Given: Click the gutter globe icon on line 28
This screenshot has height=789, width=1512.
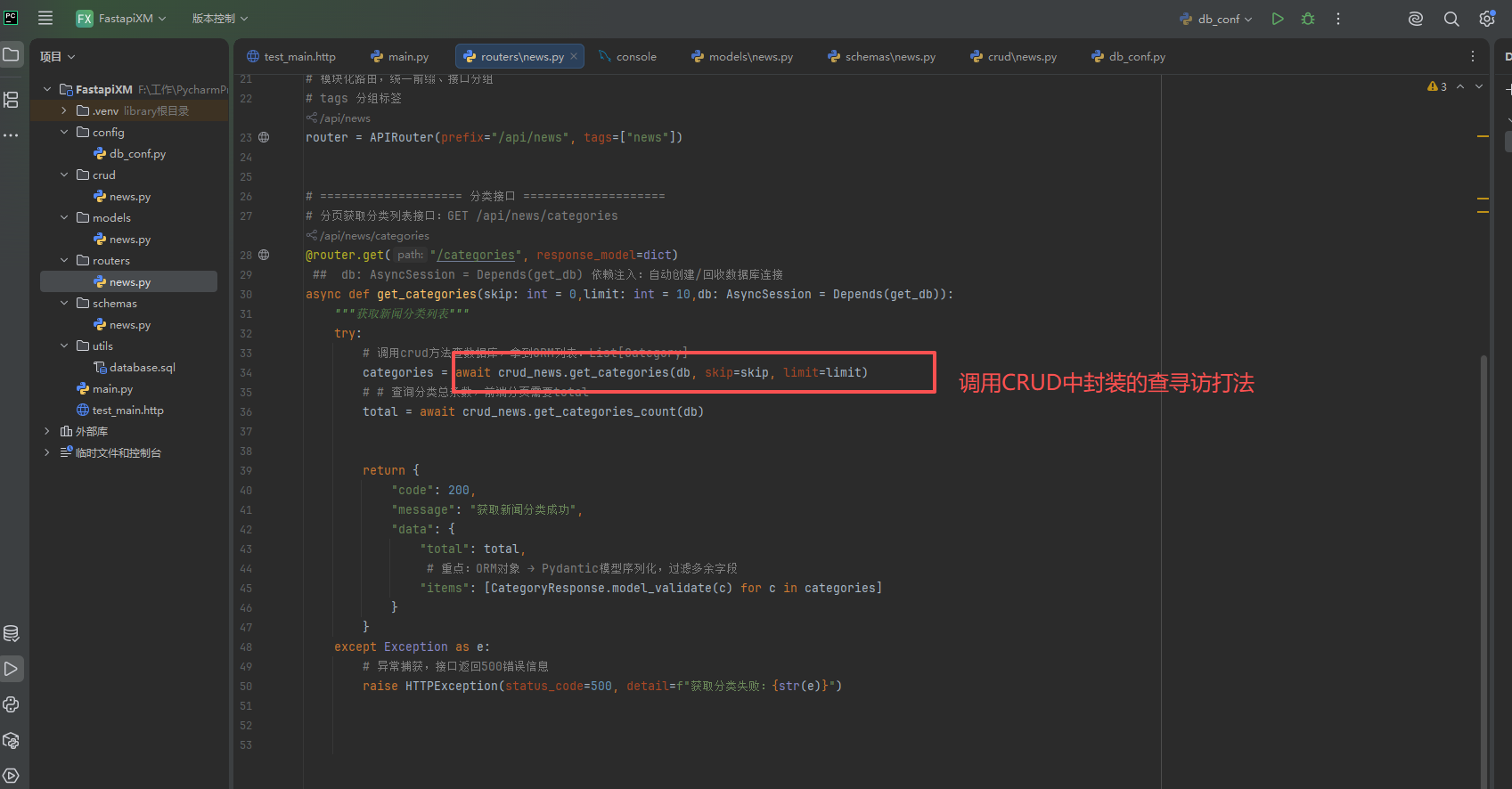Looking at the screenshot, I should tap(264, 255).
